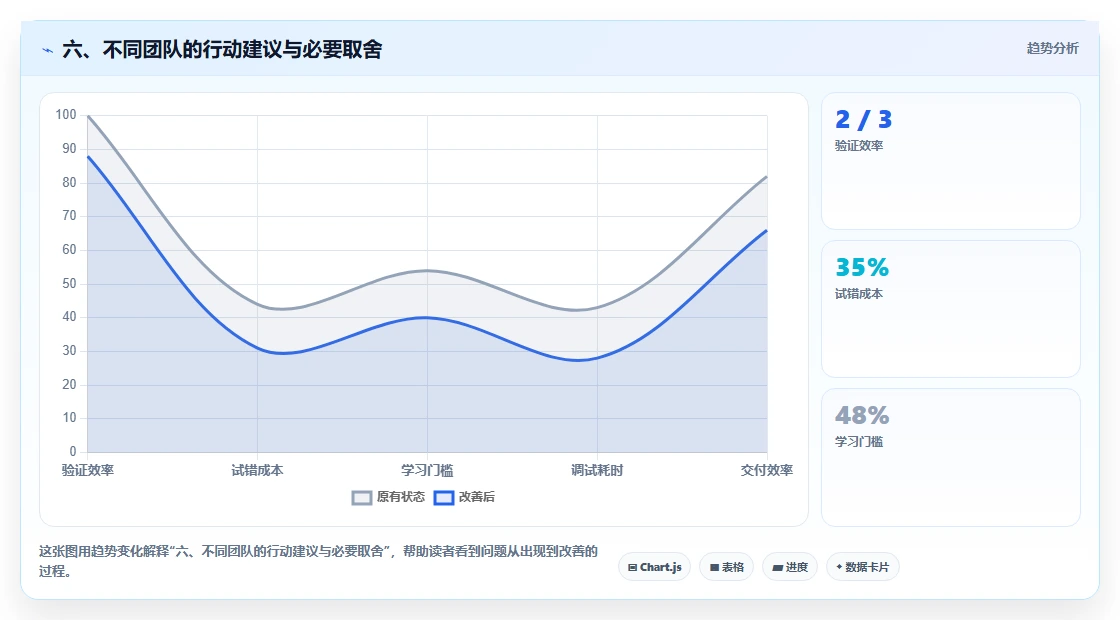Click the 调试耗时 x-axis label

pos(597,471)
